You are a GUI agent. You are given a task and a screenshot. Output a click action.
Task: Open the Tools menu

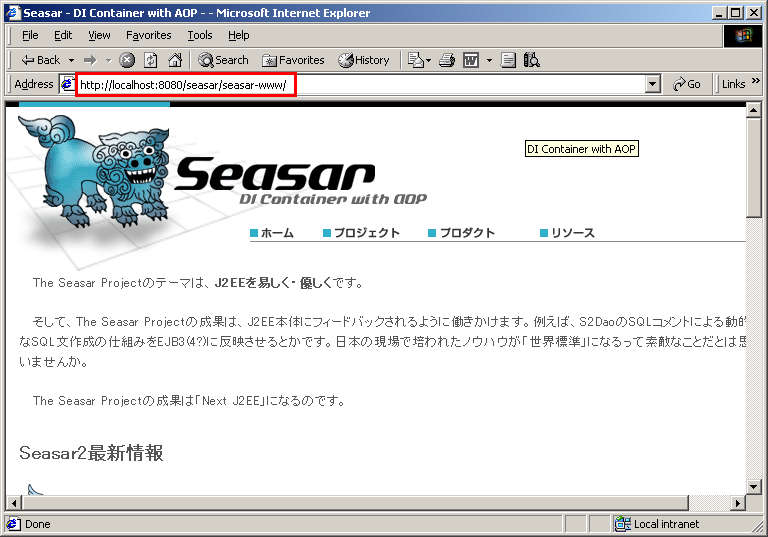200,35
